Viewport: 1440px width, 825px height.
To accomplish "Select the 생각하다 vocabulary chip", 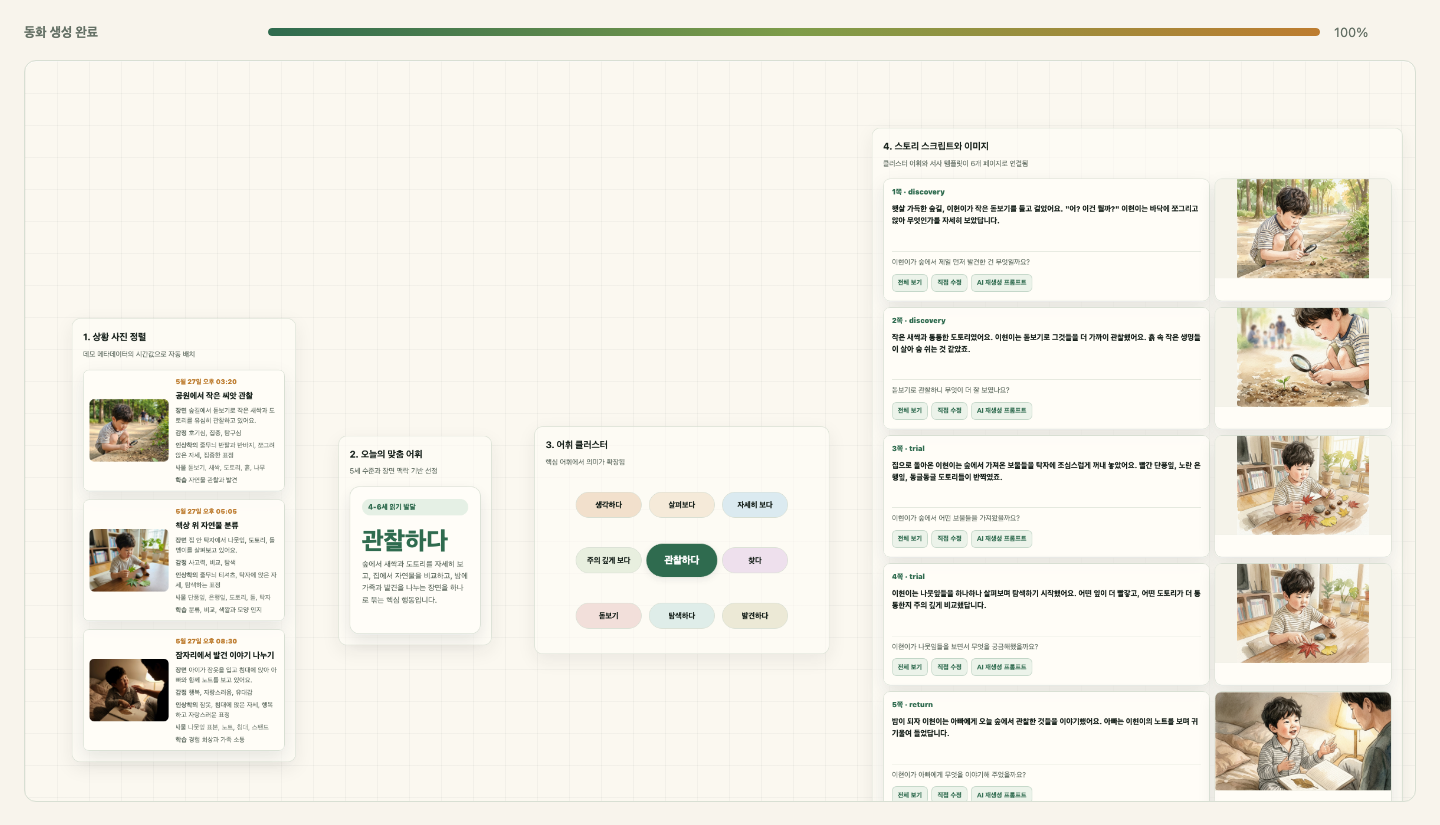I will pos(608,505).
